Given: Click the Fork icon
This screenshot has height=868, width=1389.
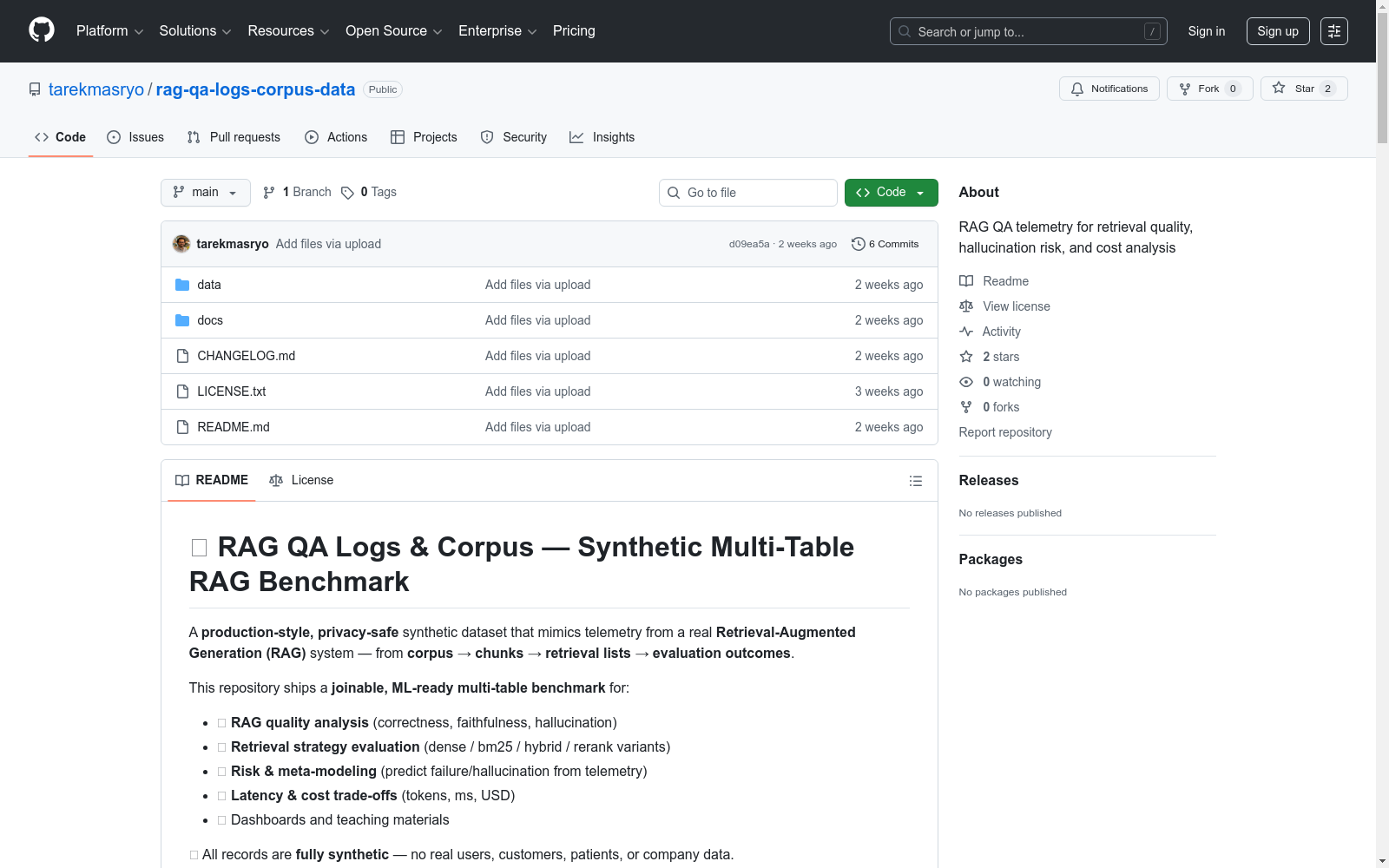Looking at the screenshot, I should 1185,89.
